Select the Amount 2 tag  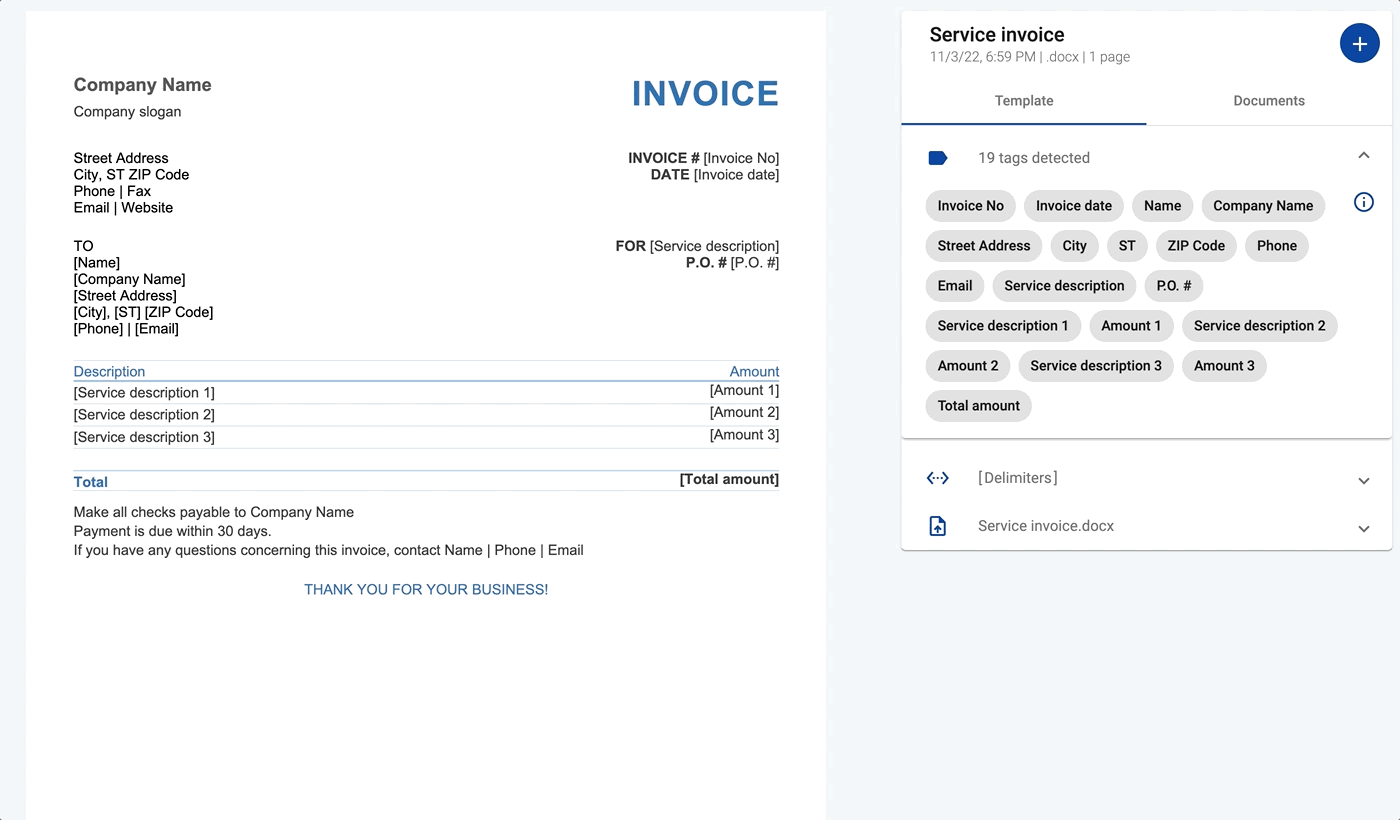coord(967,365)
